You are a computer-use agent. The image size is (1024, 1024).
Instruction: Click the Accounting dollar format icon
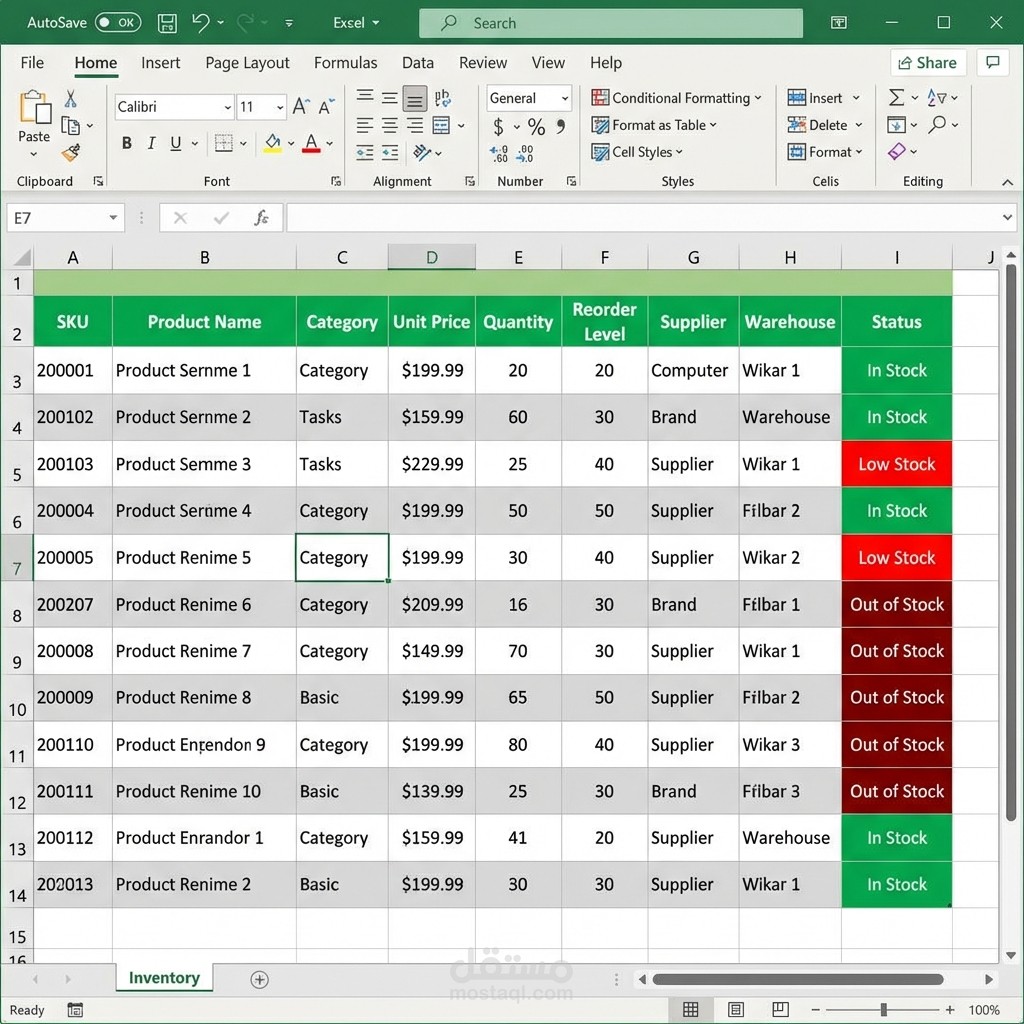(498, 126)
